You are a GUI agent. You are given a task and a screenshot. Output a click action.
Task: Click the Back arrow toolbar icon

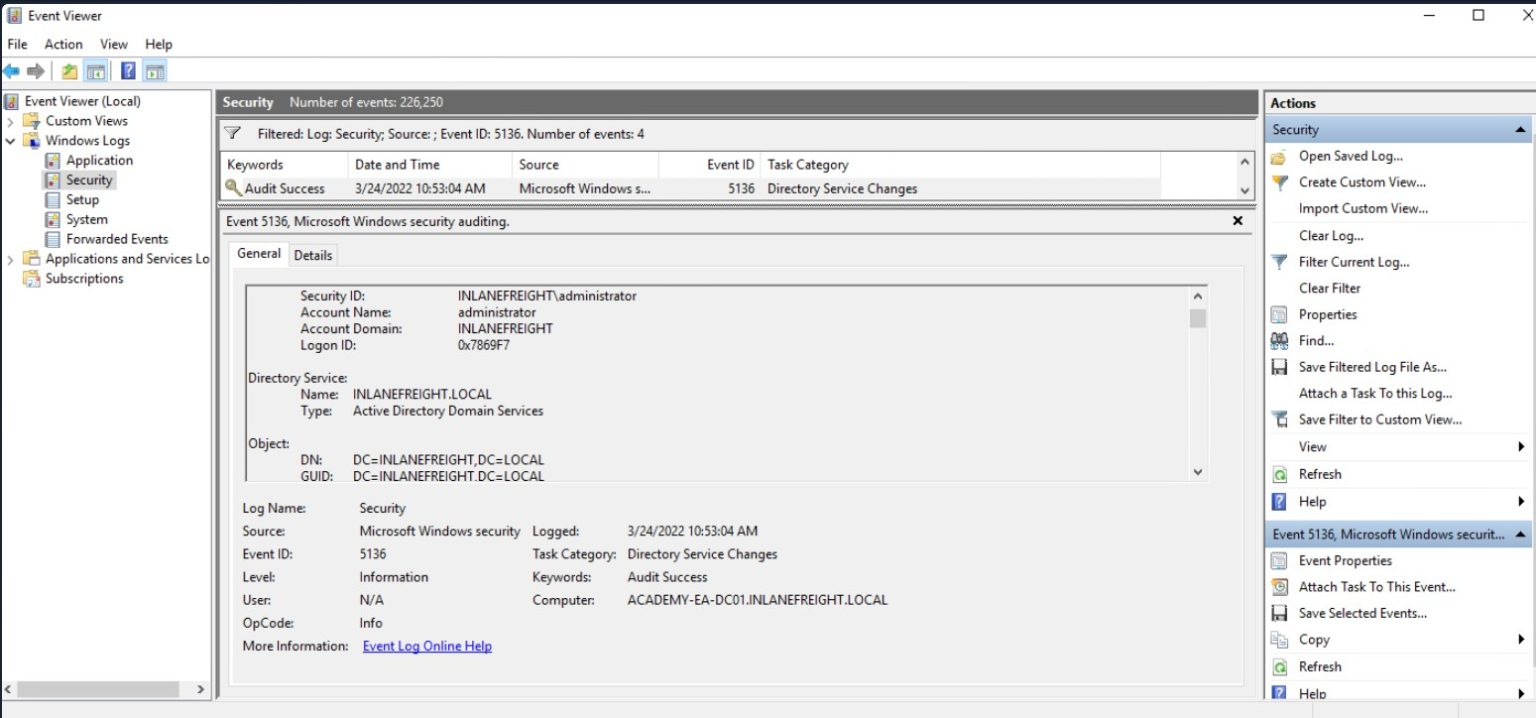pyautogui.click(x=11, y=71)
